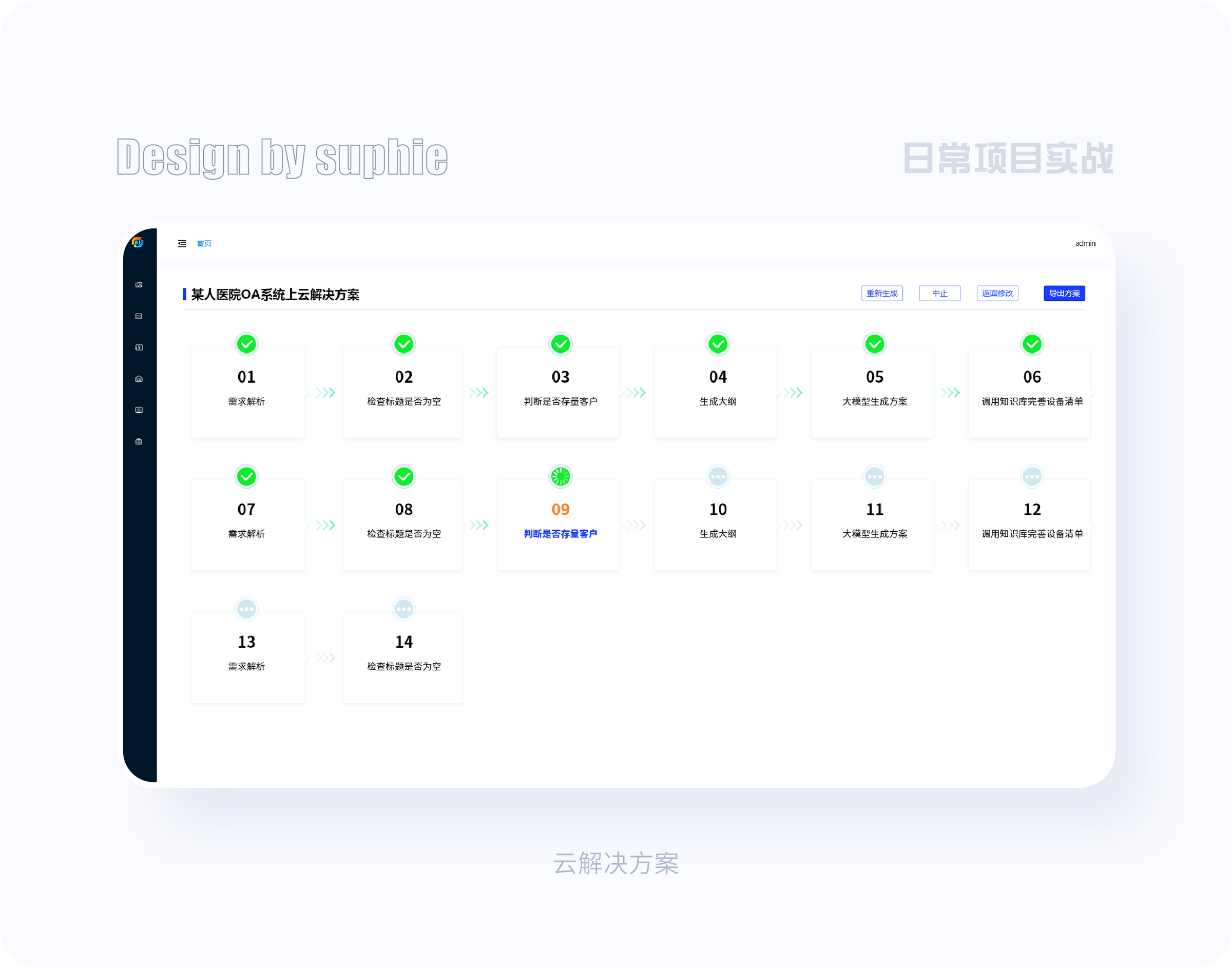
Task: Click the green checkmark above step 04
Action: pyautogui.click(x=718, y=344)
